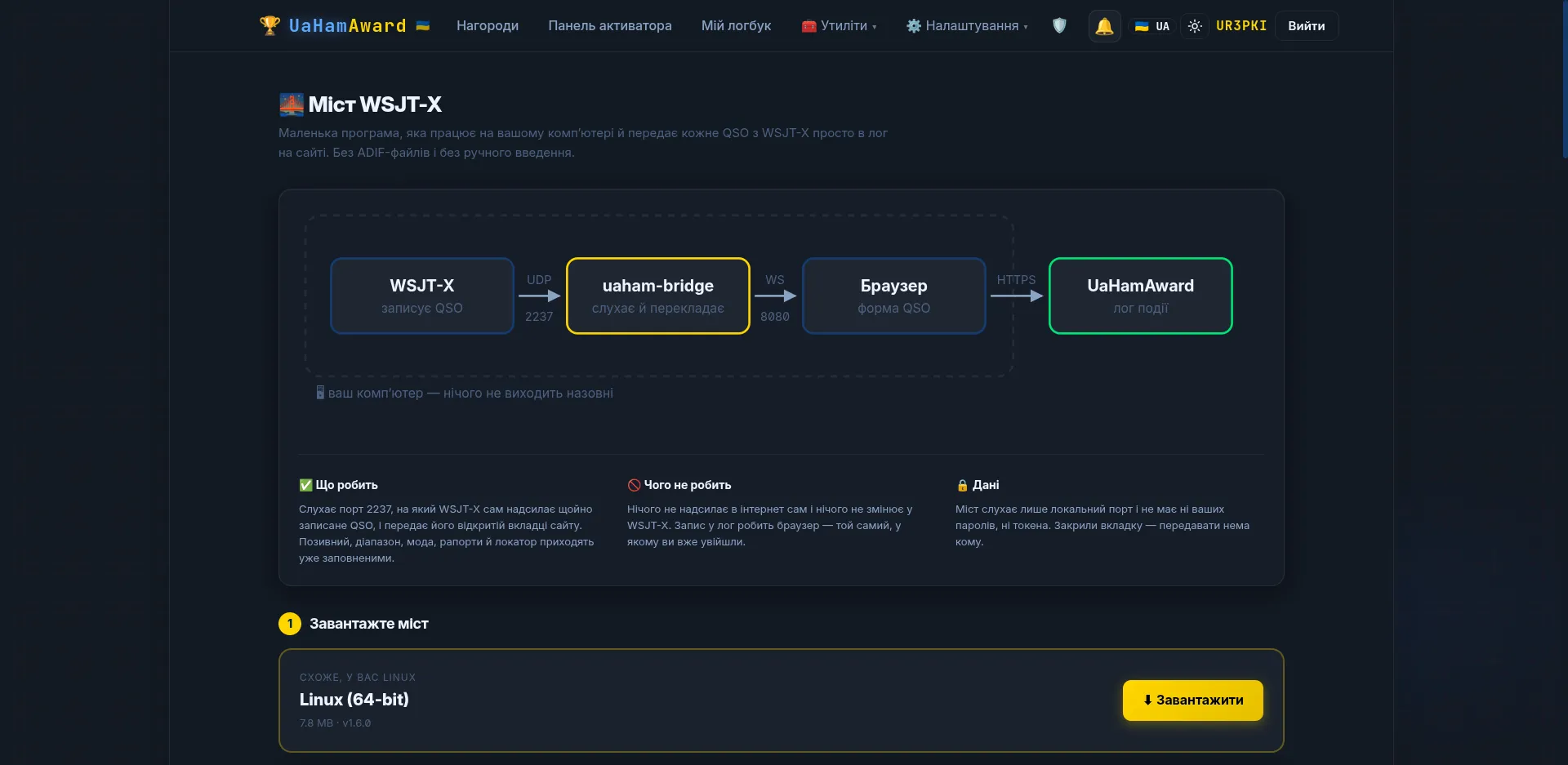Open notifications bell
This screenshot has width=1568, height=765.
(x=1104, y=26)
